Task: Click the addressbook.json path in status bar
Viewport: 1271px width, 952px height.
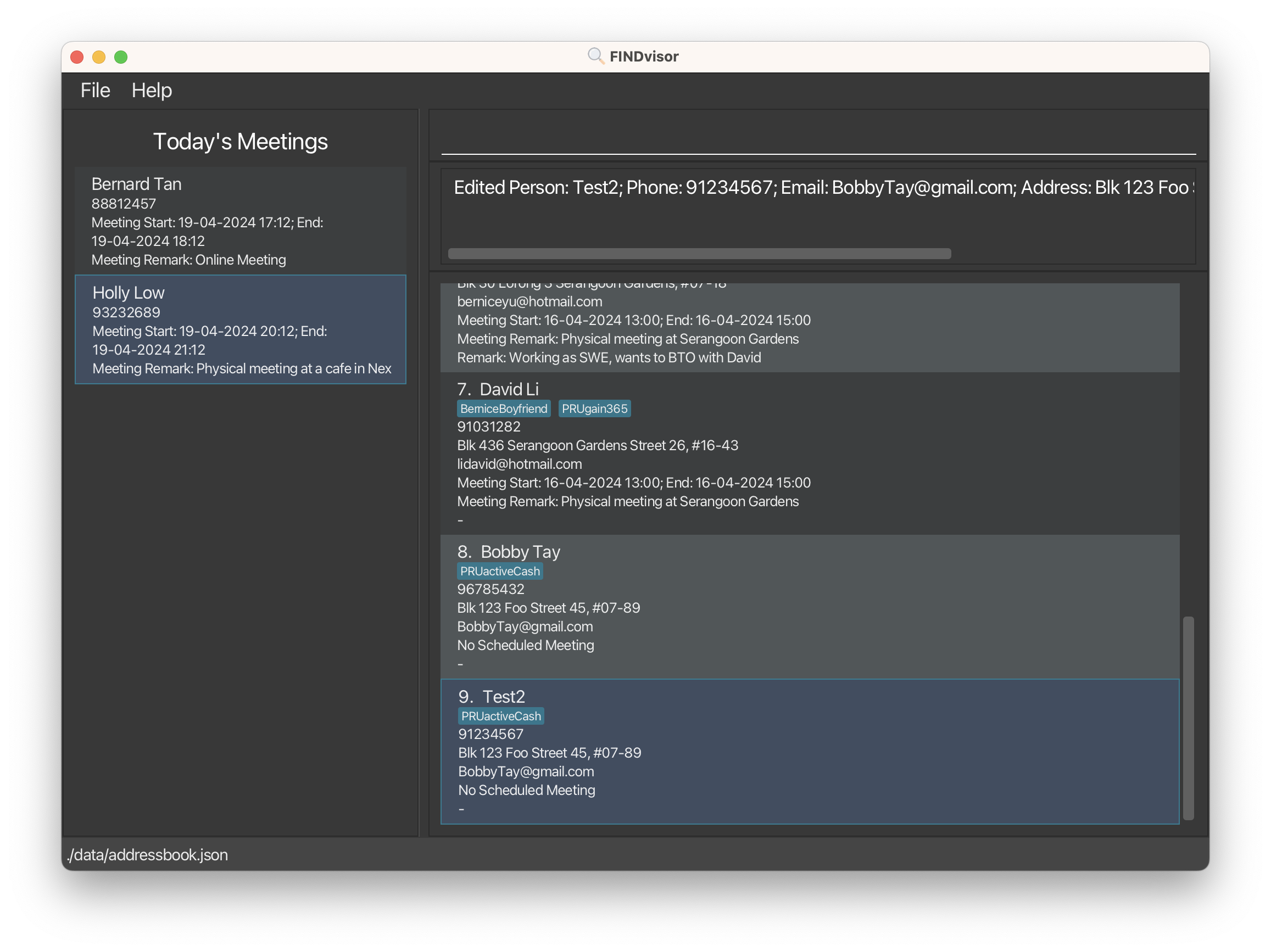Action: 148,854
